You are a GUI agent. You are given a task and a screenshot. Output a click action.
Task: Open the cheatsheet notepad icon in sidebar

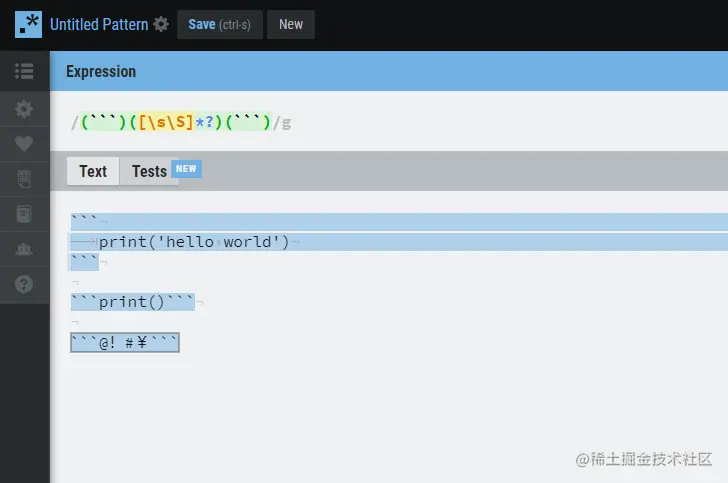(24, 179)
